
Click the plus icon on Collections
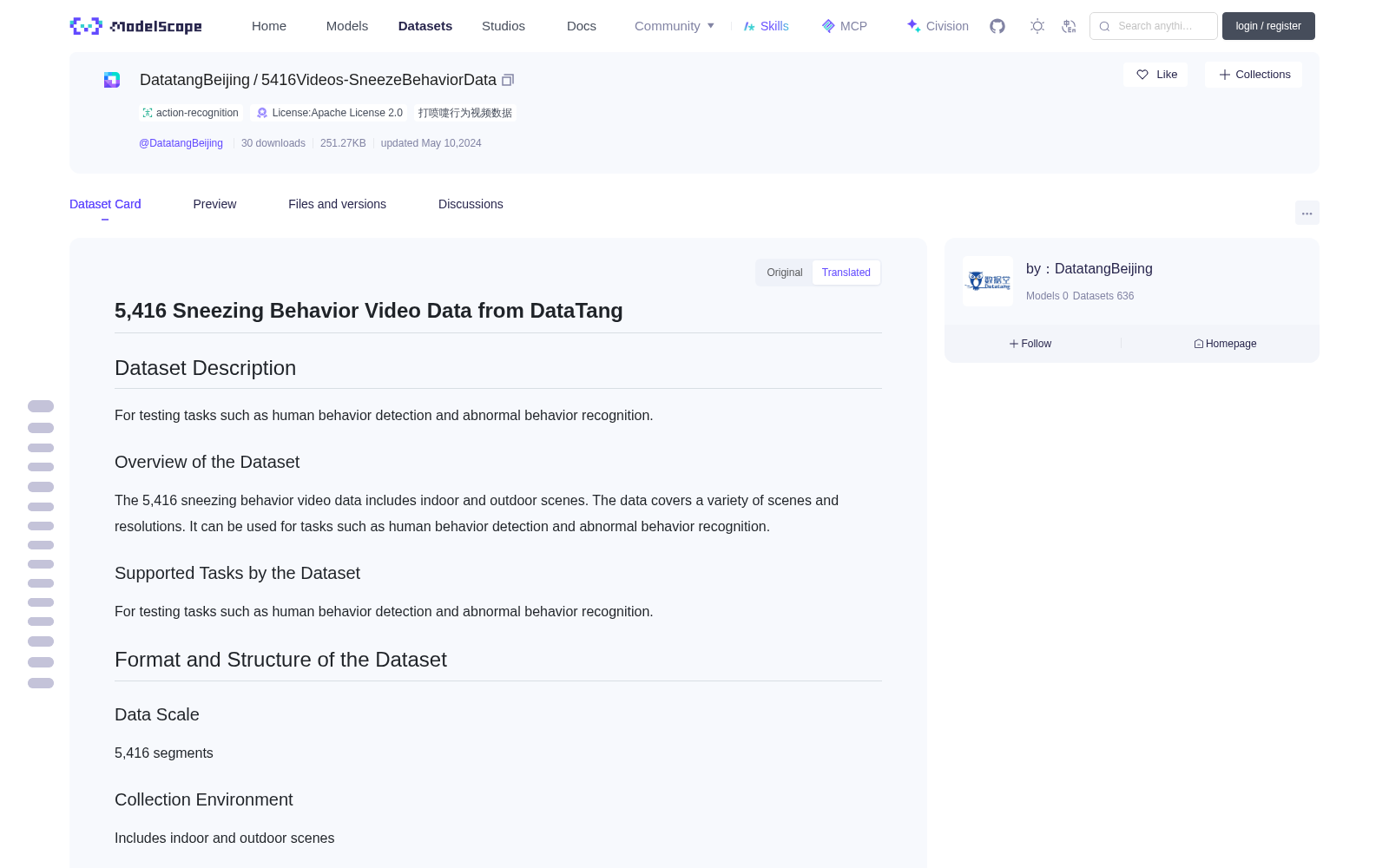click(x=1225, y=75)
